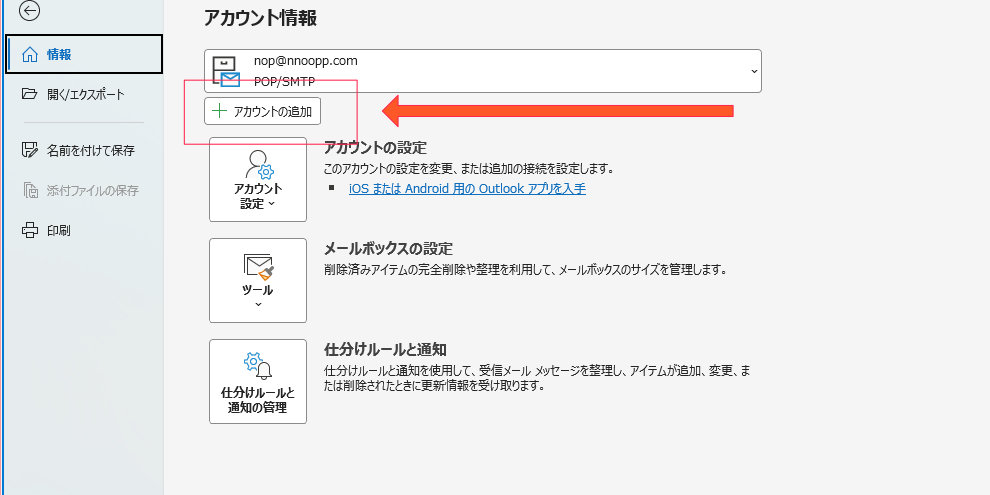The width and height of the screenshot is (990, 495).
Task: Click the back arrow circle icon
Action: click(x=30, y=11)
